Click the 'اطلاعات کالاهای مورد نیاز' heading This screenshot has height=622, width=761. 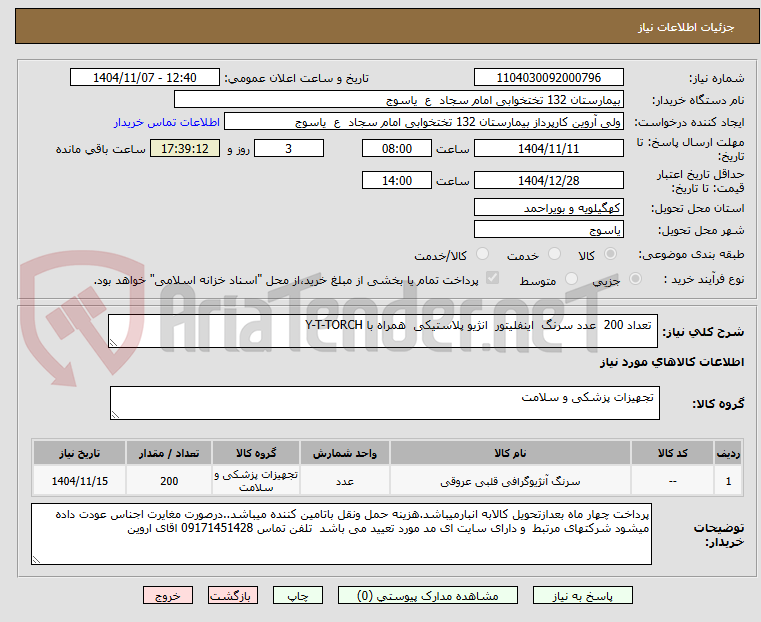[x=672, y=362]
